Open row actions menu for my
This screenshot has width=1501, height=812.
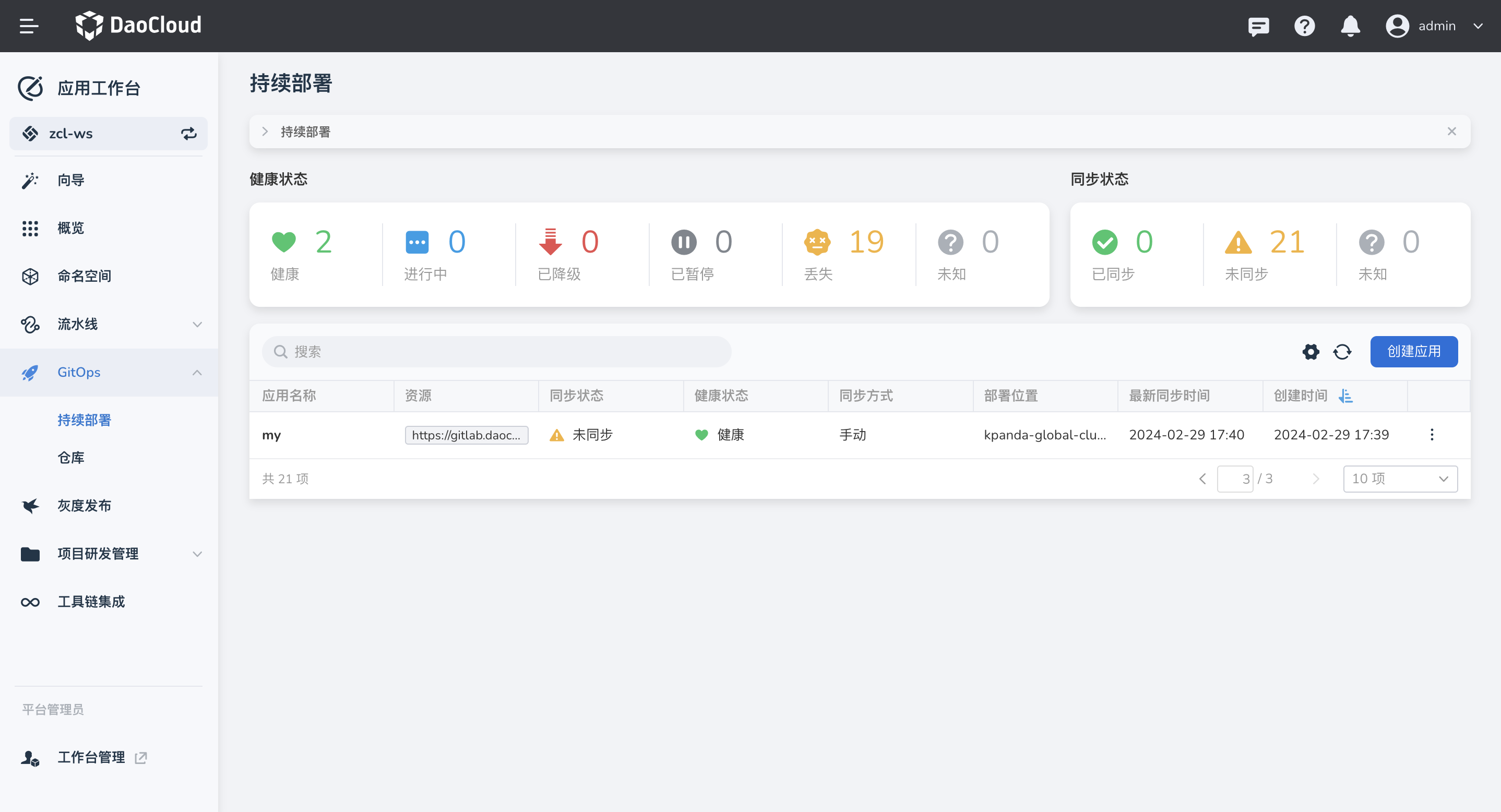tap(1432, 435)
